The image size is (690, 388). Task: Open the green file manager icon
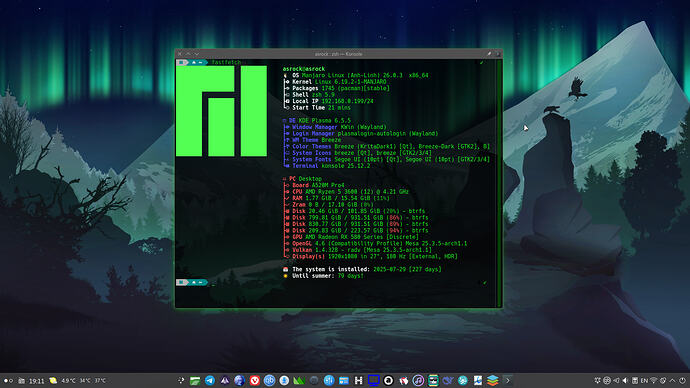(195, 381)
